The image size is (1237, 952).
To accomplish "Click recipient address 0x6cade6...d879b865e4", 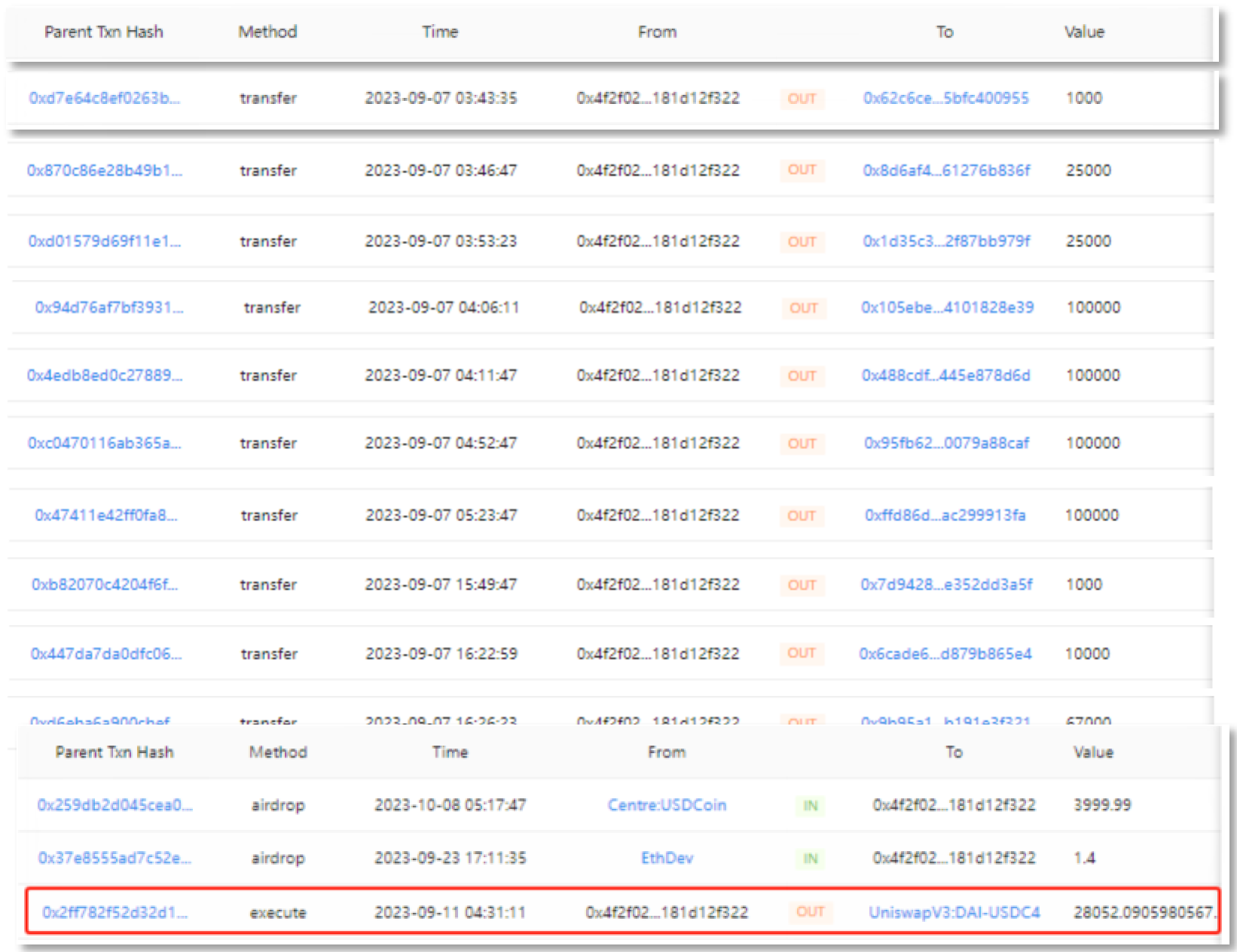I will click(x=945, y=654).
